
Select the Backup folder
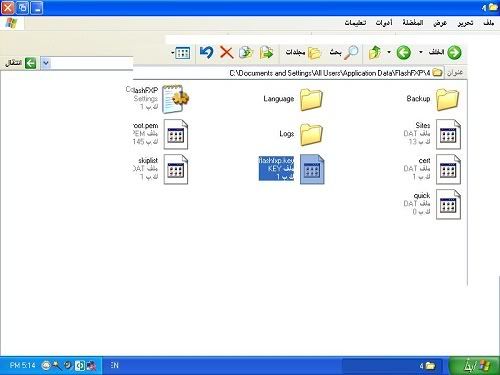tap(433, 99)
